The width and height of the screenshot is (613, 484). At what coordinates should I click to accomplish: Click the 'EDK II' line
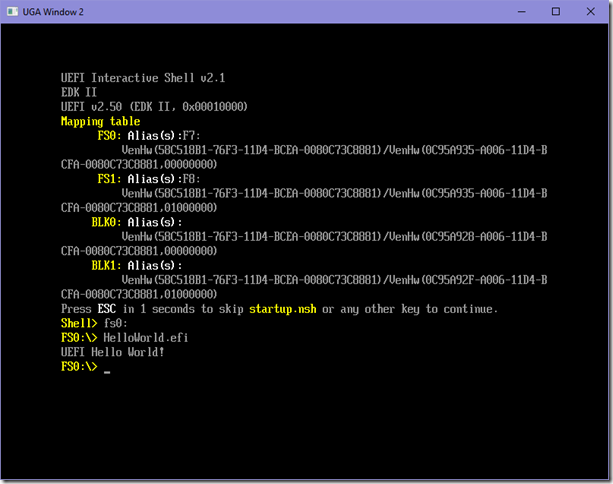(x=79, y=92)
